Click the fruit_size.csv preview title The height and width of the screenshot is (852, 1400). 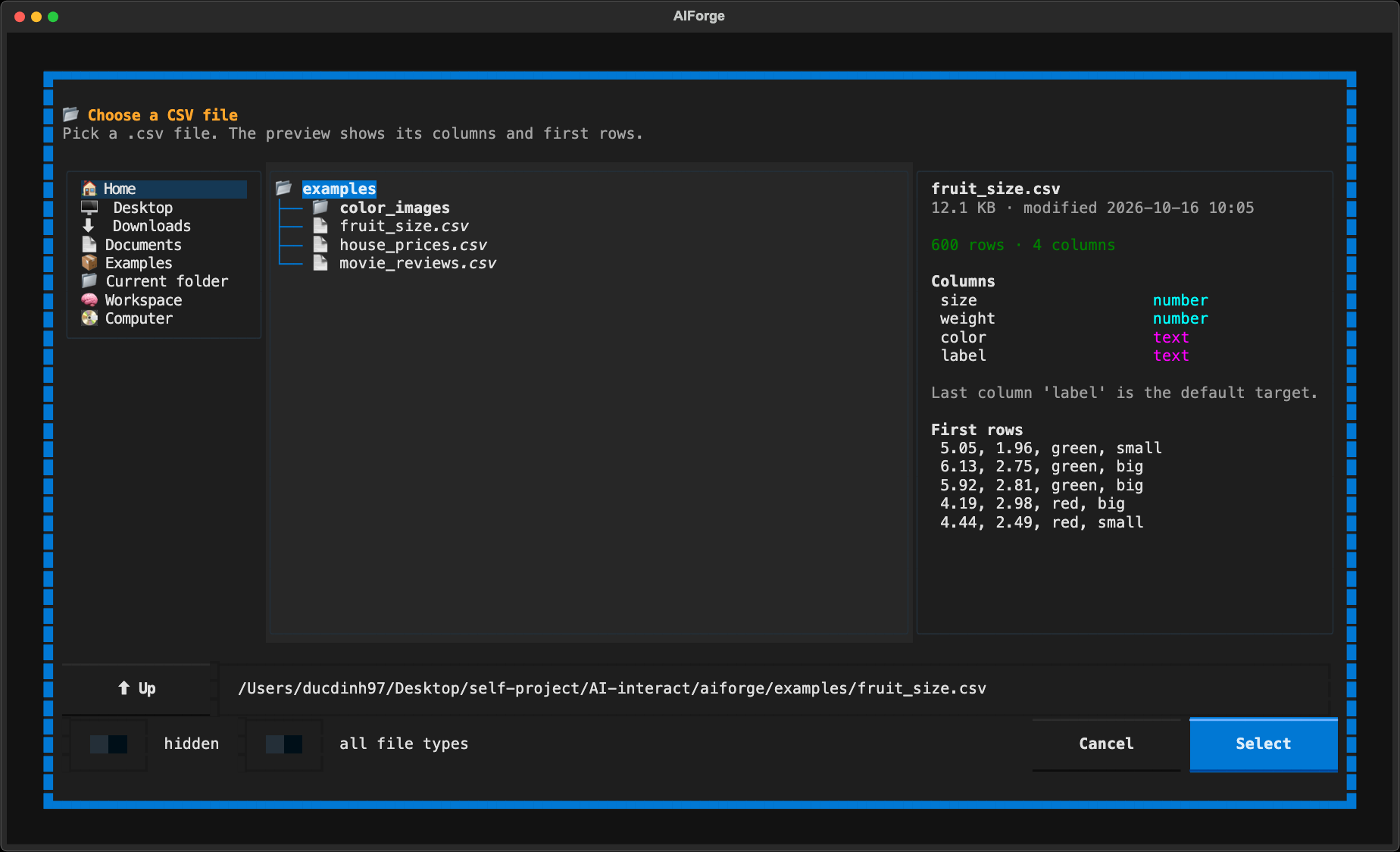[995, 189]
